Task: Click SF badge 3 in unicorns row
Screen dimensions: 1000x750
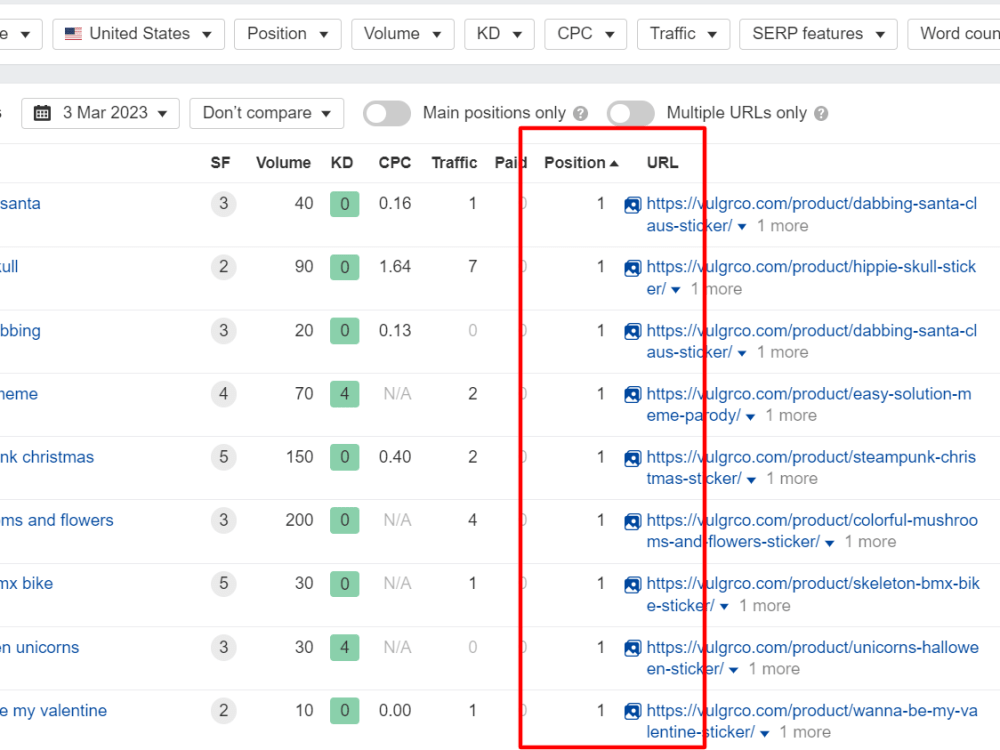Action: coord(223,648)
